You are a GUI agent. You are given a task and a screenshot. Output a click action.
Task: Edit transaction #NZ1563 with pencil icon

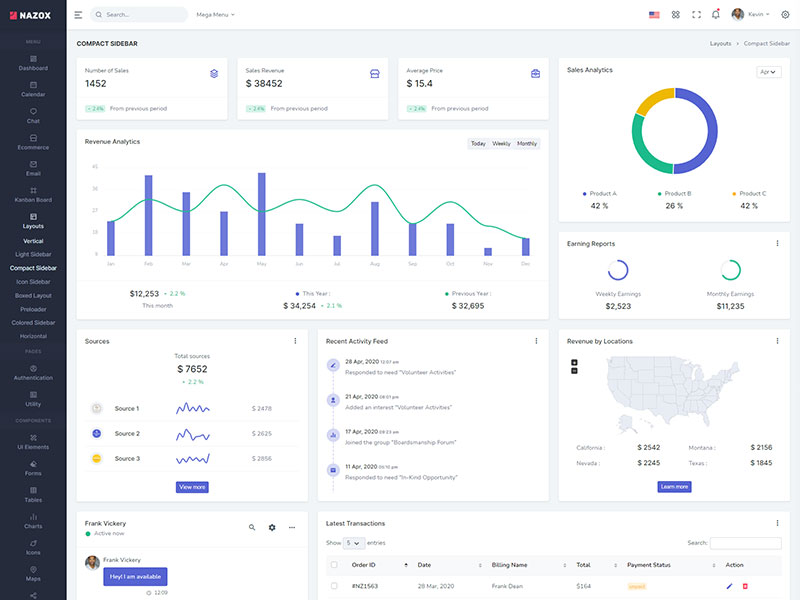[x=729, y=586]
